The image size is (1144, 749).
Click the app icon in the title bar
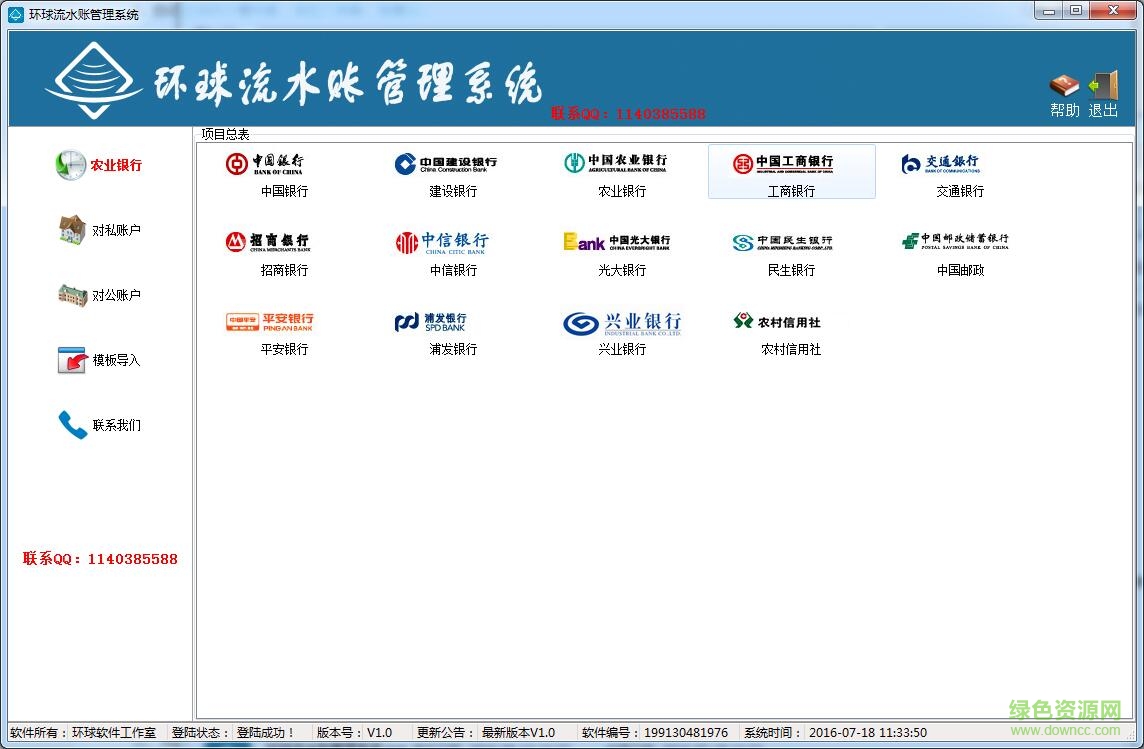15,14
